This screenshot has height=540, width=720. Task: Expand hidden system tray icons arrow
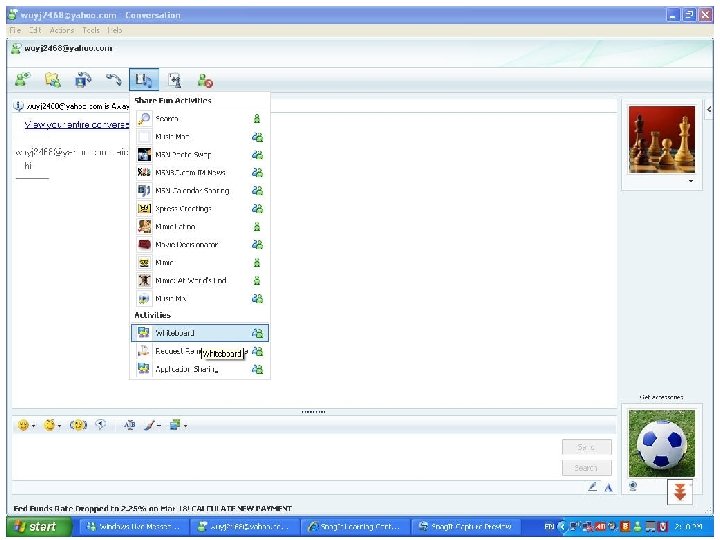click(x=562, y=527)
